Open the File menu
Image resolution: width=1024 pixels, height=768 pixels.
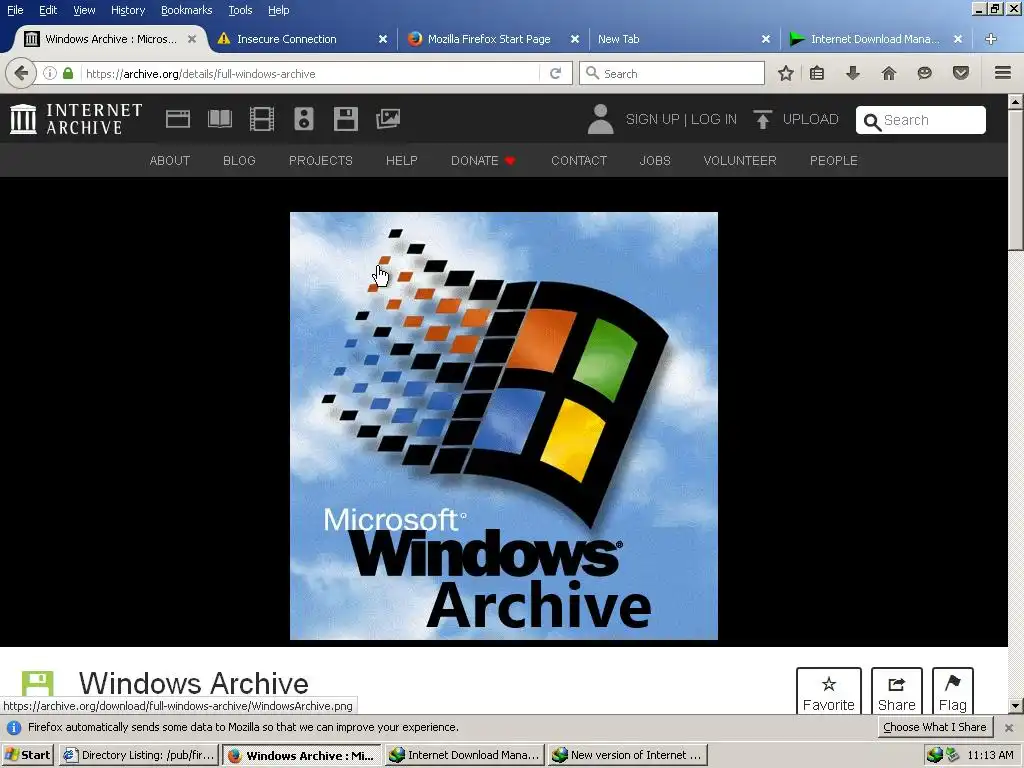tap(15, 10)
